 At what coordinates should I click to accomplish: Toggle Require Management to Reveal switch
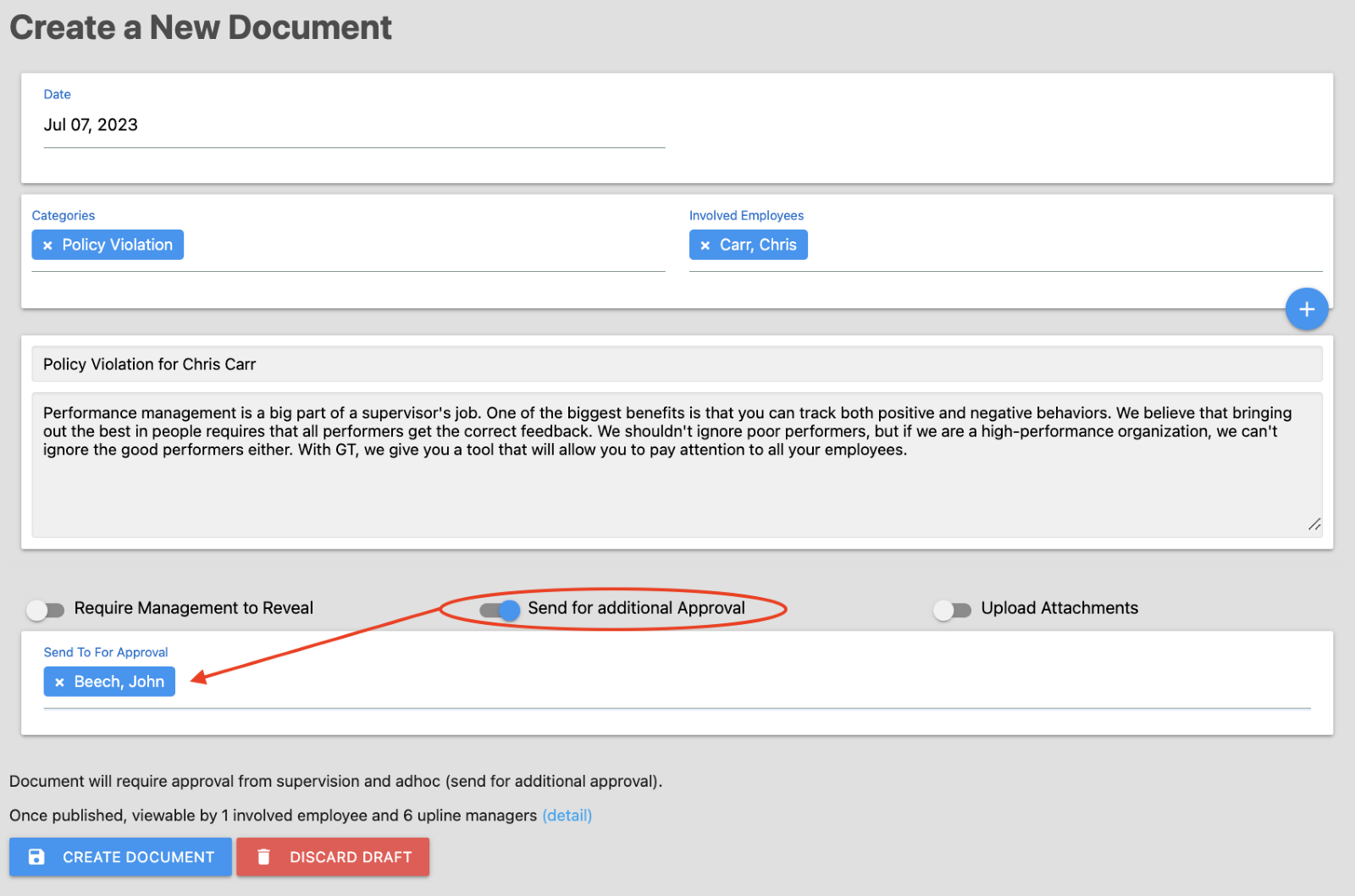pyautogui.click(x=46, y=610)
